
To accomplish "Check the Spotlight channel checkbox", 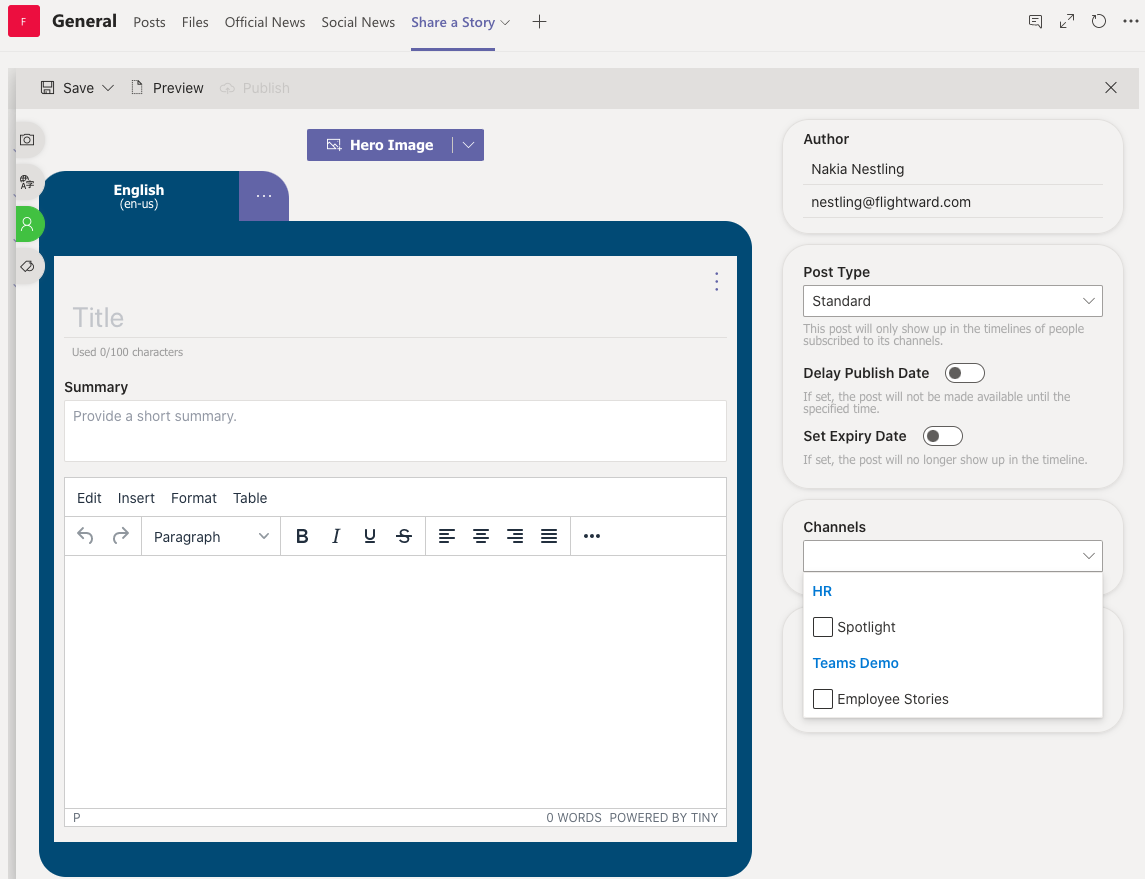I will (x=823, y=627).
